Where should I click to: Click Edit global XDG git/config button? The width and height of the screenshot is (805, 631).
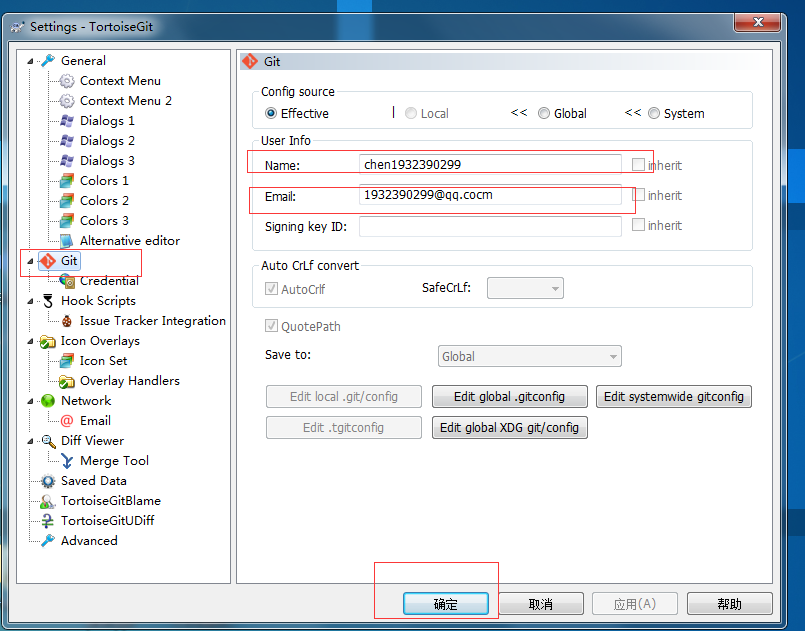coord(509,428)
